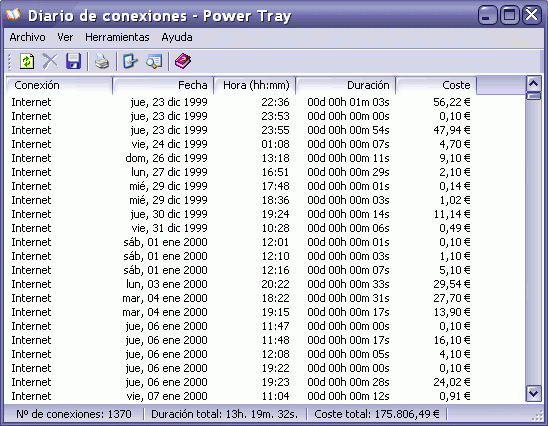
Task: Click the cost 29,54 € cell
Action: click(x=452, y=284)
